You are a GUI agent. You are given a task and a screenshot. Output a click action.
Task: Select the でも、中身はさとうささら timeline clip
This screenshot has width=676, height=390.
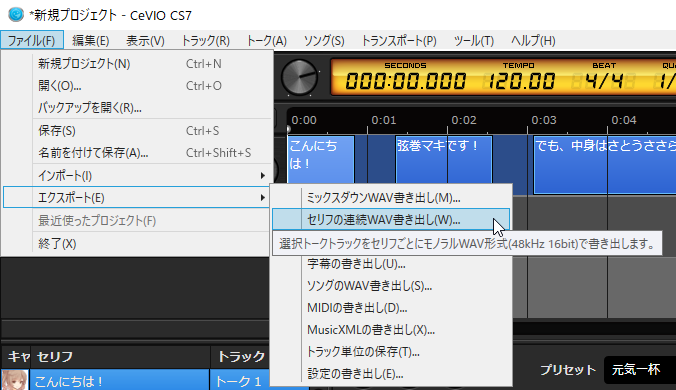604,164
